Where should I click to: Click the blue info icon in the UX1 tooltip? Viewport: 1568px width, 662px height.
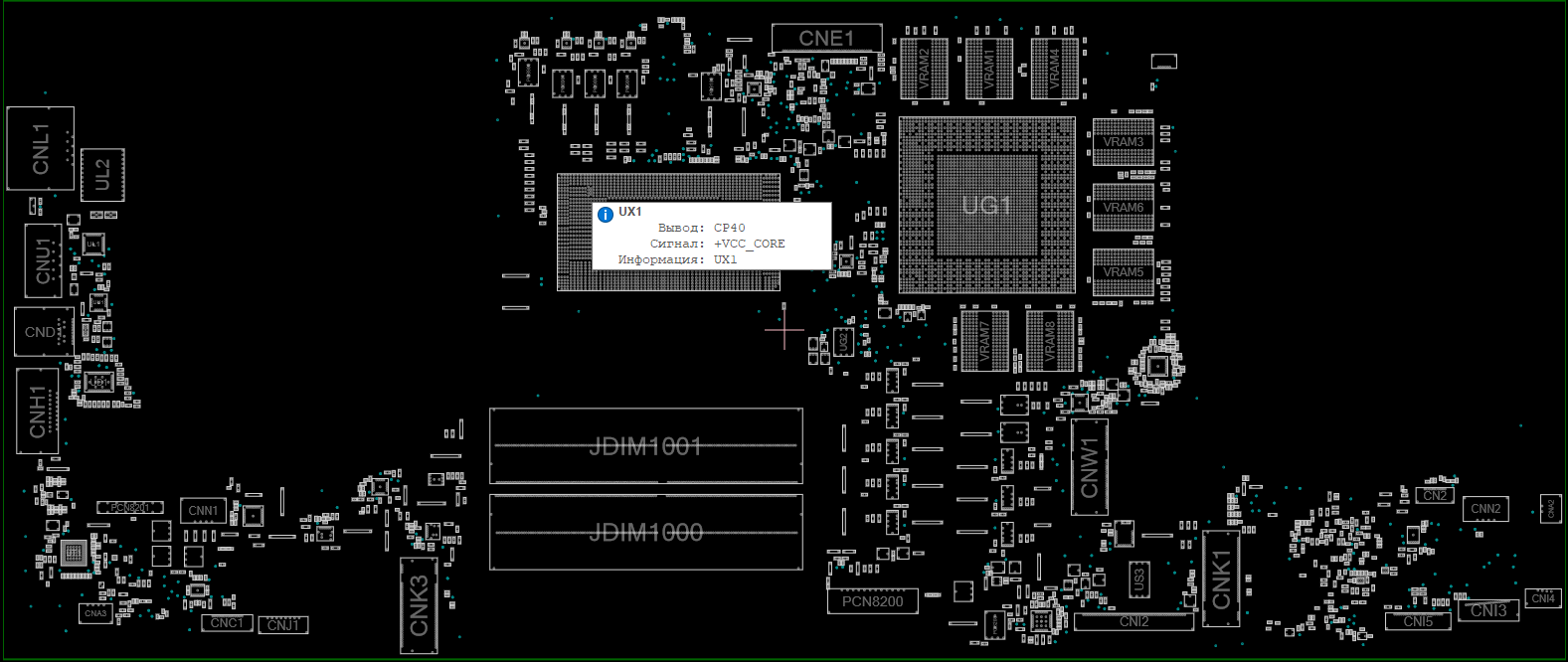[x=605, y=214]
